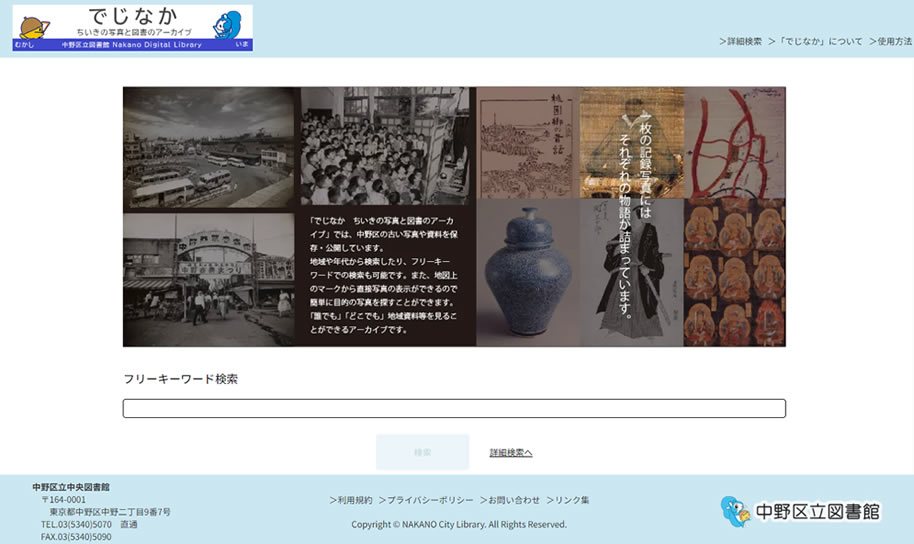
Task: Click the red-lined old map image
Action: click(734, 143)
